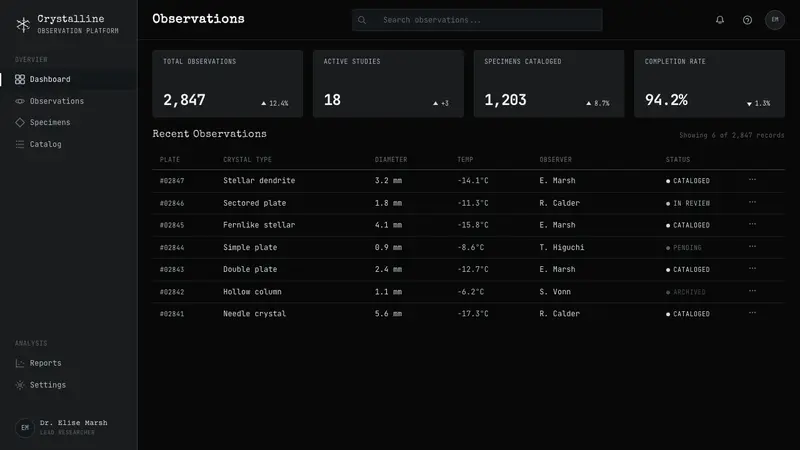800x450 pixels.
Task: Select the Hollow column crystal type cell
Action: (252, 292)
